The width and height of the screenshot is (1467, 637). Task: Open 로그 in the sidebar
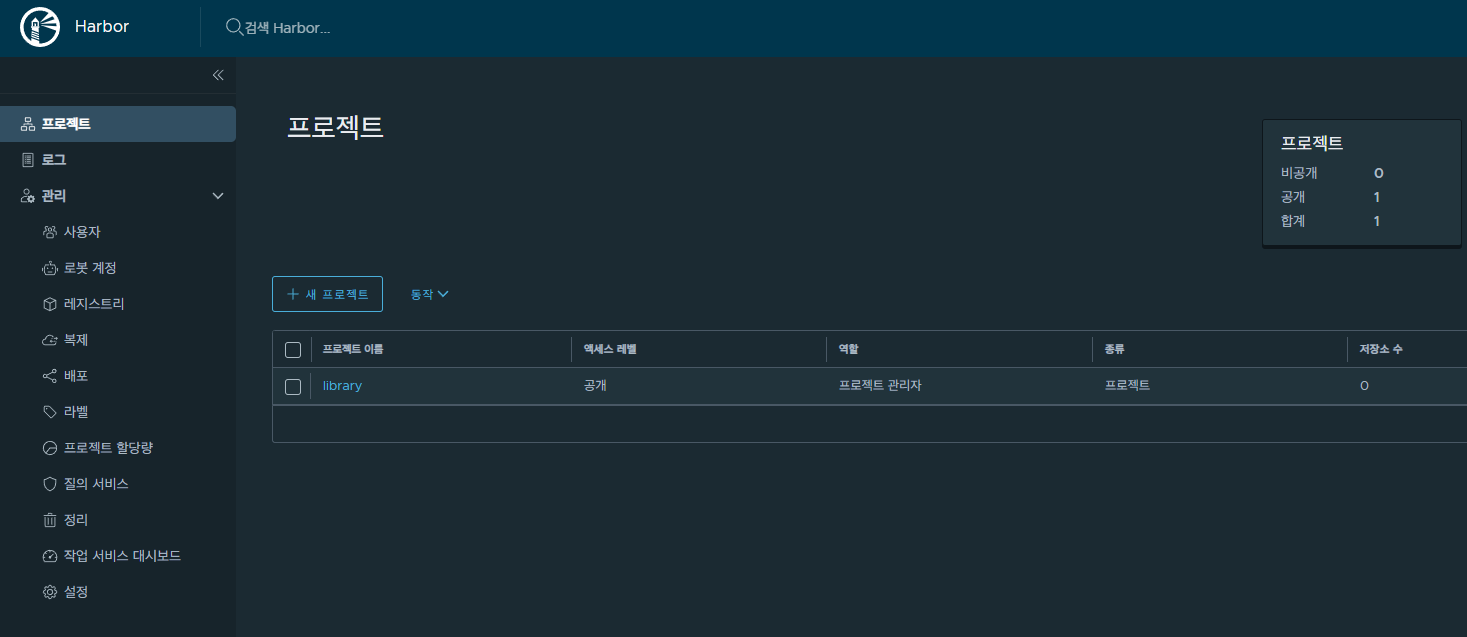point(54,160)
